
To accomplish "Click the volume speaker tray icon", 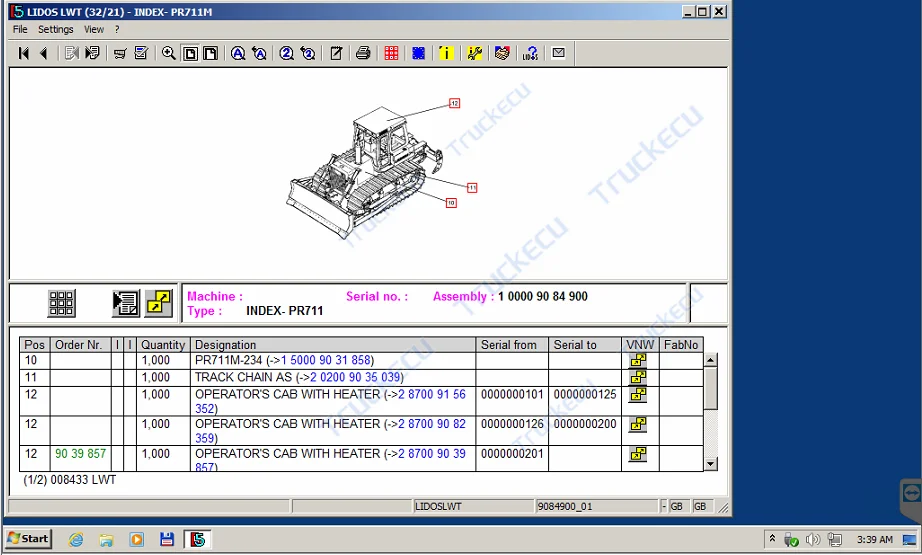I will click(813, 539).
